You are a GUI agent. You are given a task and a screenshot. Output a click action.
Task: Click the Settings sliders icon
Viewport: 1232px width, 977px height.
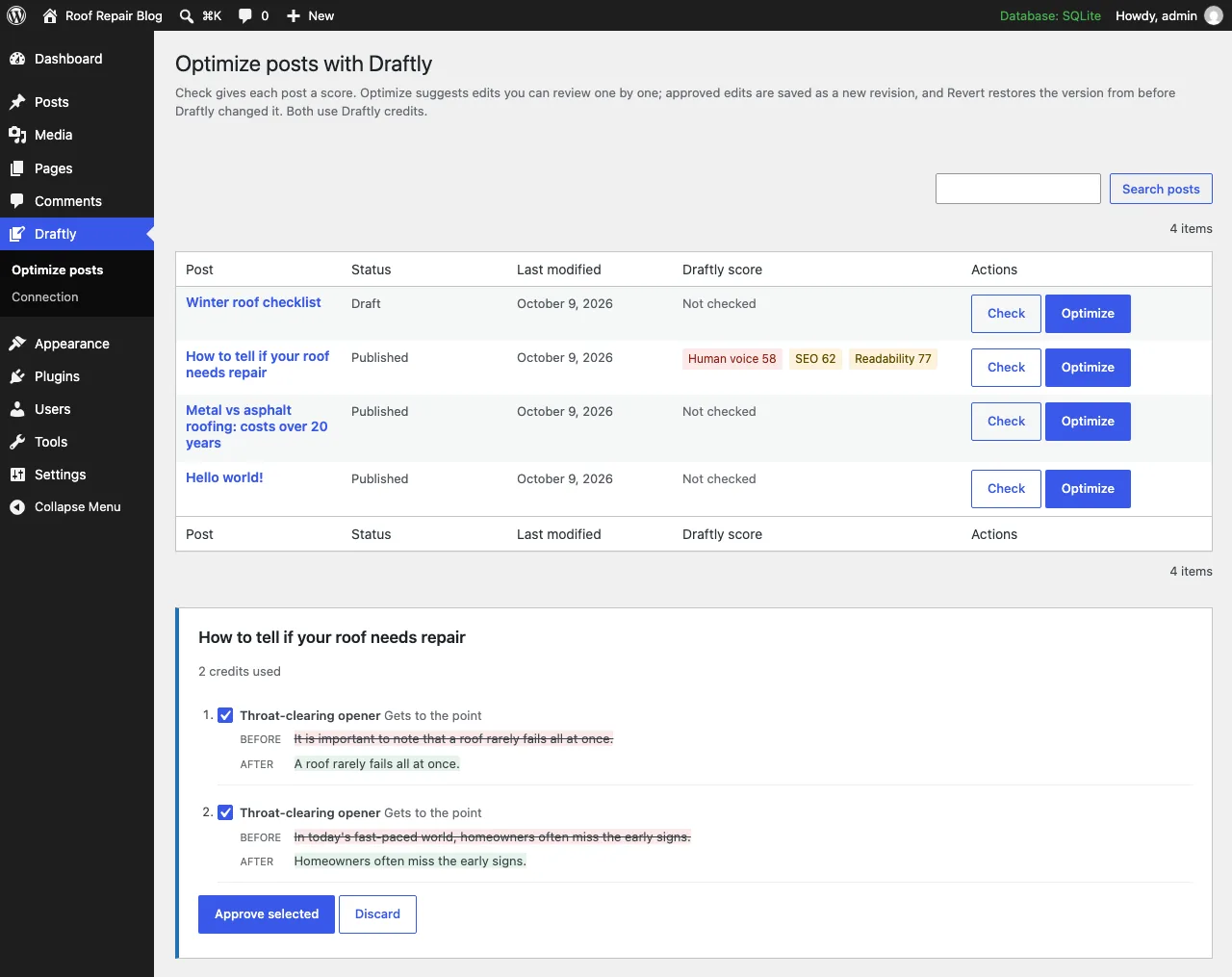pyautogui.click(x=17, y=475)
